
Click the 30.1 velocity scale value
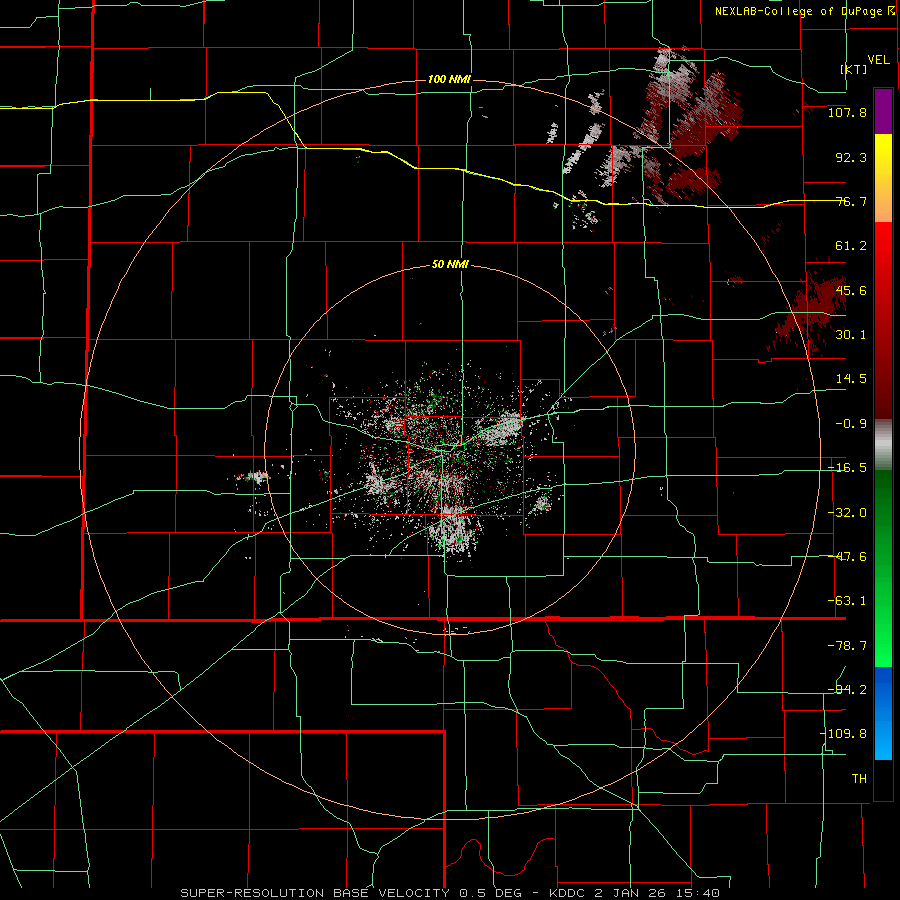[x=851, y=335]
